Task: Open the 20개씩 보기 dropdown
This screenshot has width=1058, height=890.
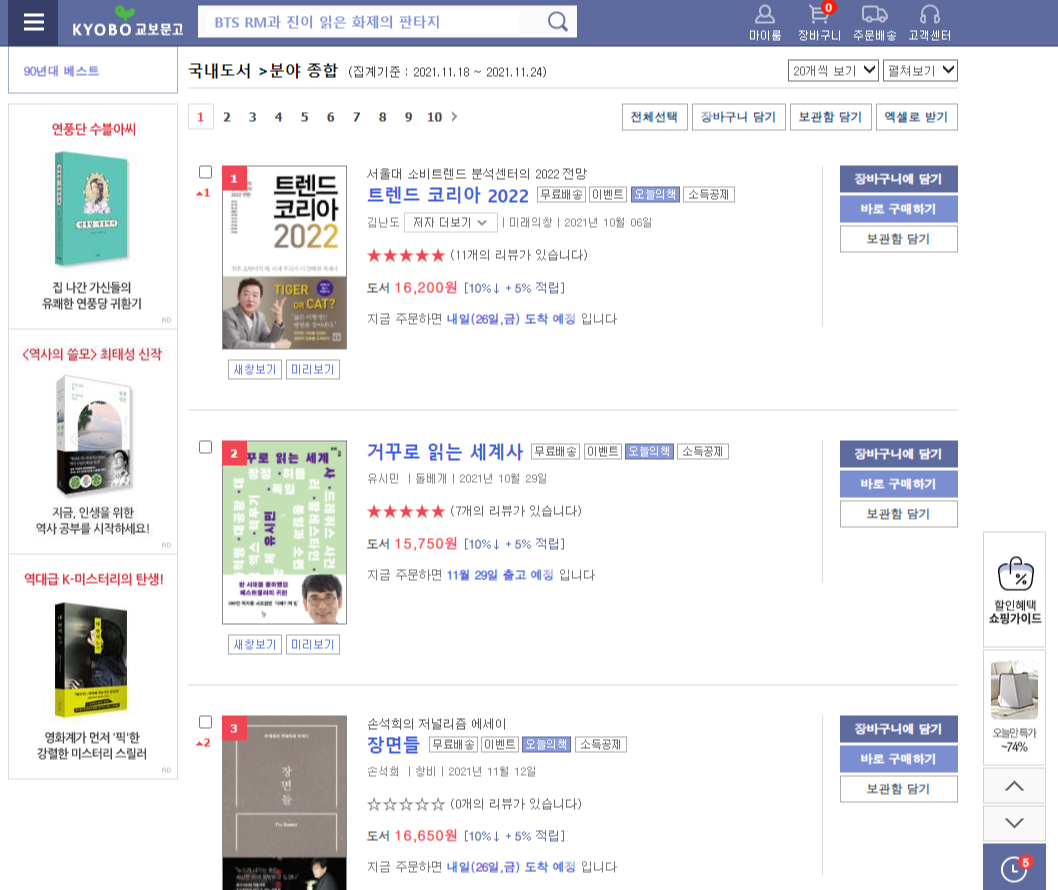Action: click(x=833, y=70)
